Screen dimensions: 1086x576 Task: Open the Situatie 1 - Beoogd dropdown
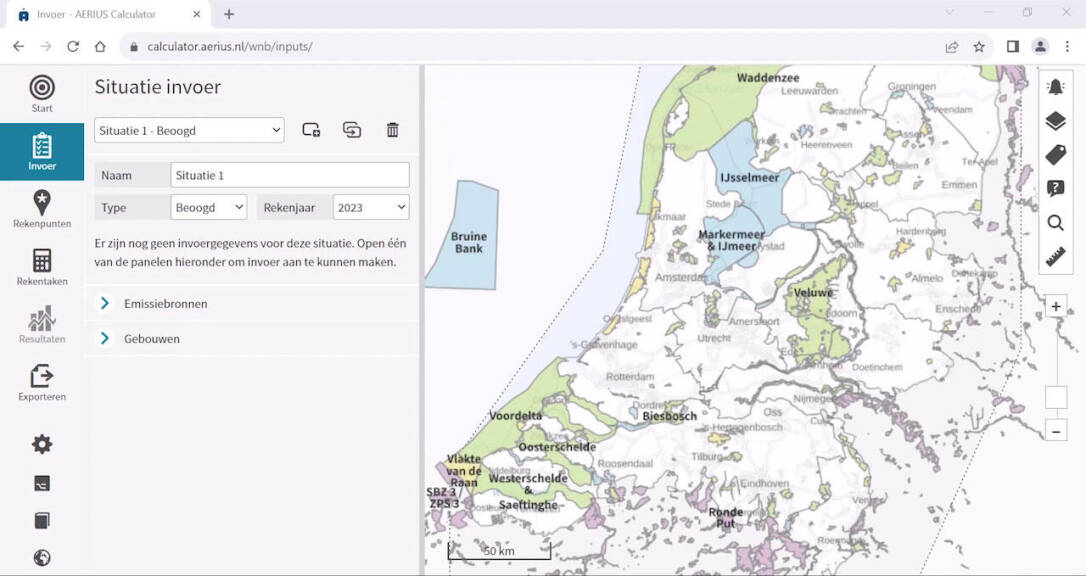point(189,130)
